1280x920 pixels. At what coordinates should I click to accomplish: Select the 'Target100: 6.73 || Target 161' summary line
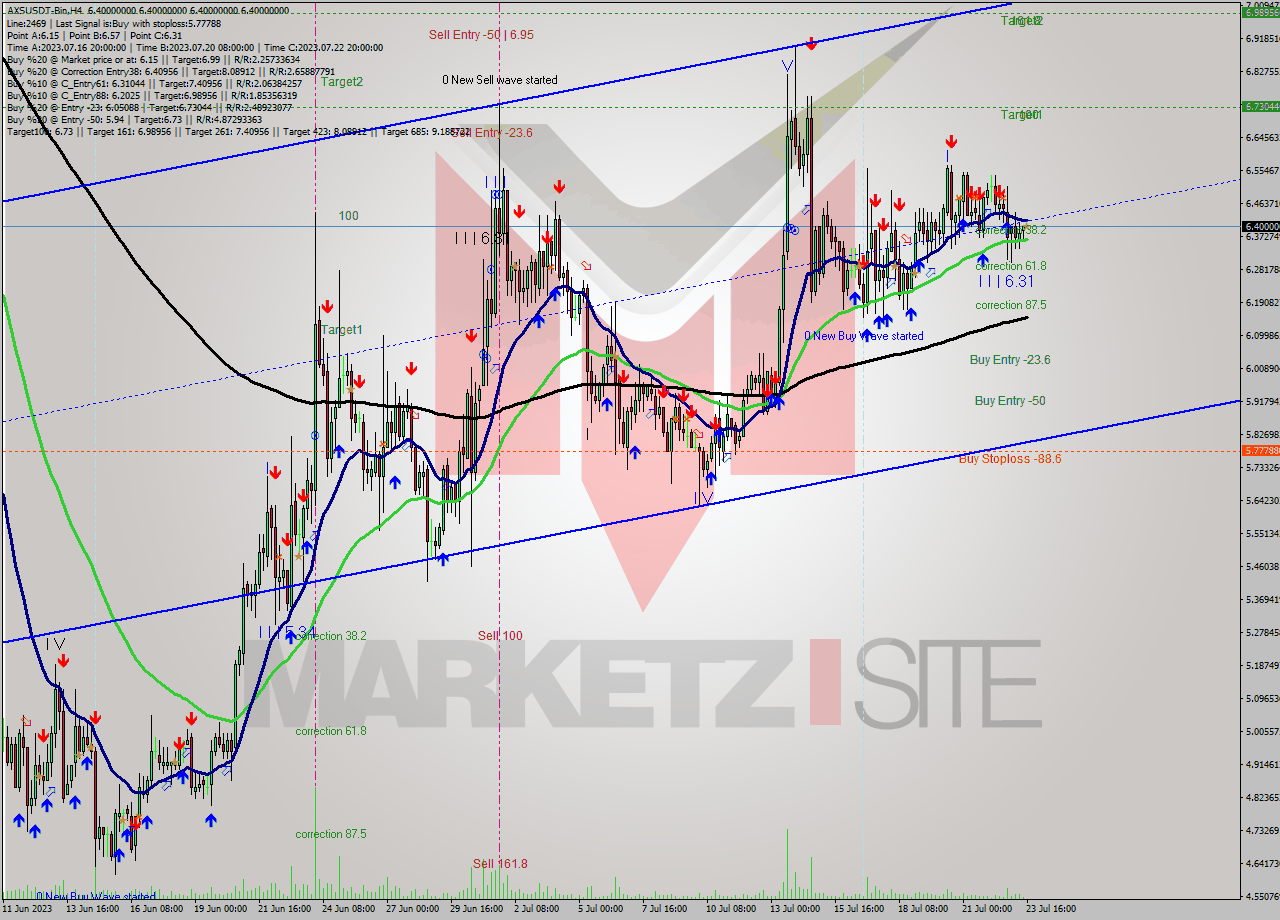pos(239,131)
